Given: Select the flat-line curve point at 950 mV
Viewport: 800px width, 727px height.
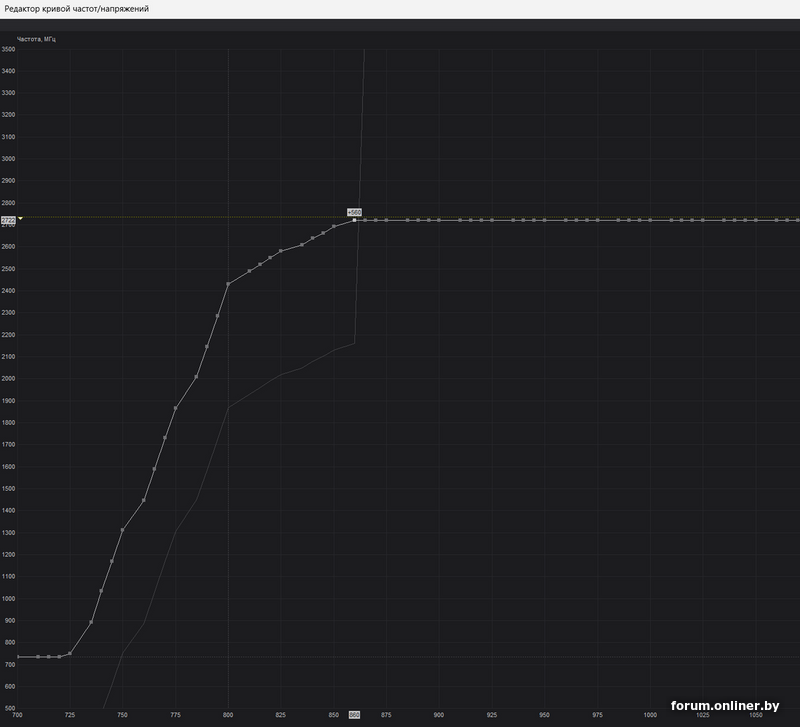Looking at the screenshot, I should pos(544,220).
